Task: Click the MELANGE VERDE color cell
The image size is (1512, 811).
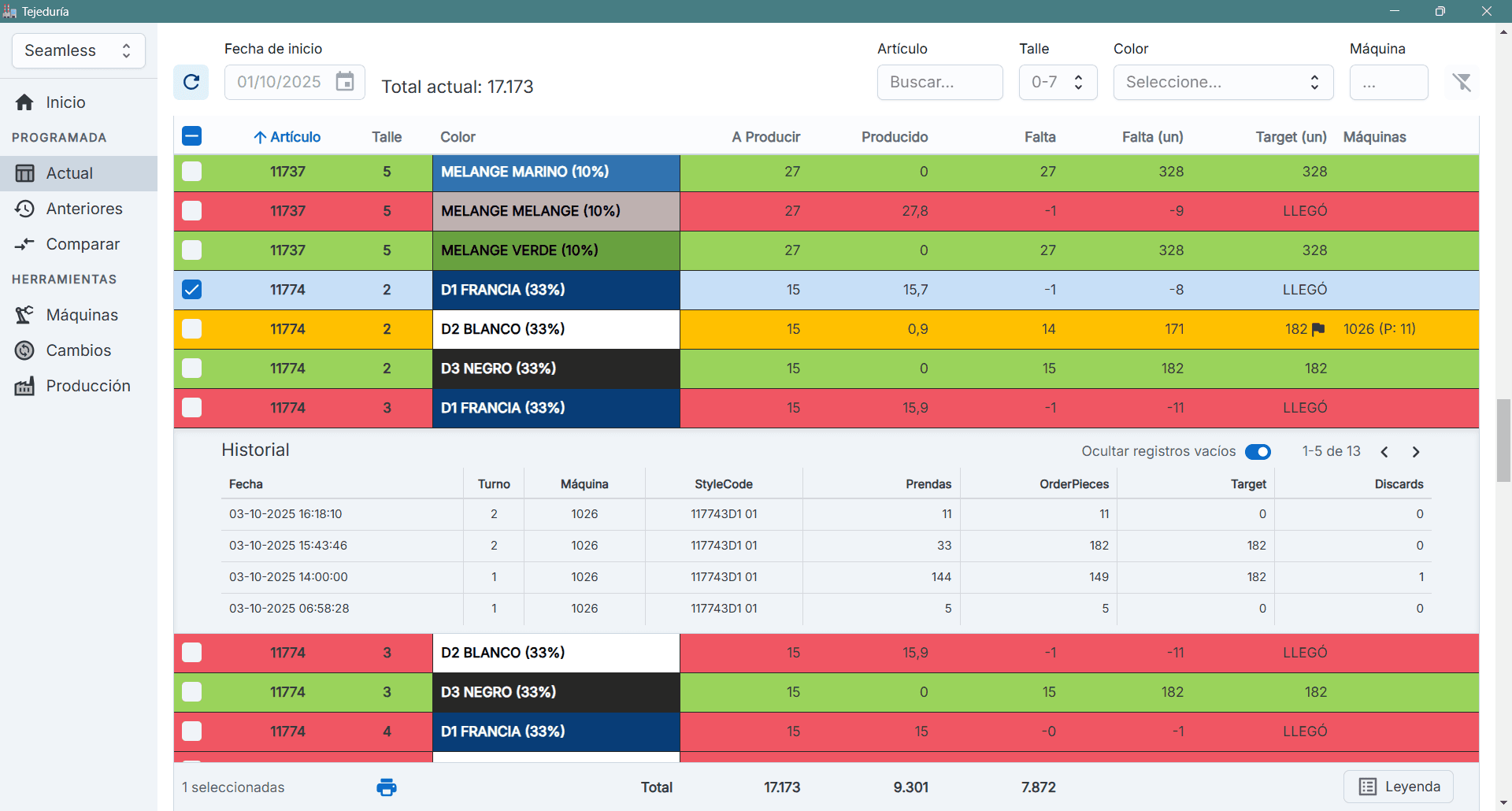Action: pos(556,250)
